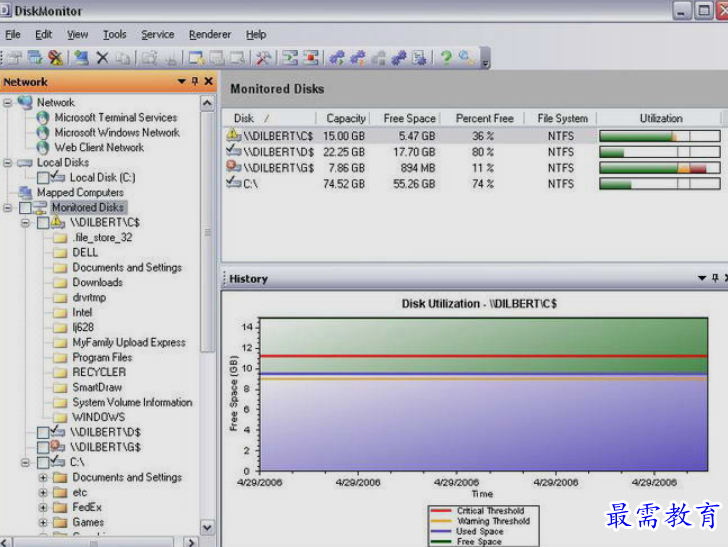Open the hammer and wrench tools icon

pyautogui.click(x=263, y=58)
